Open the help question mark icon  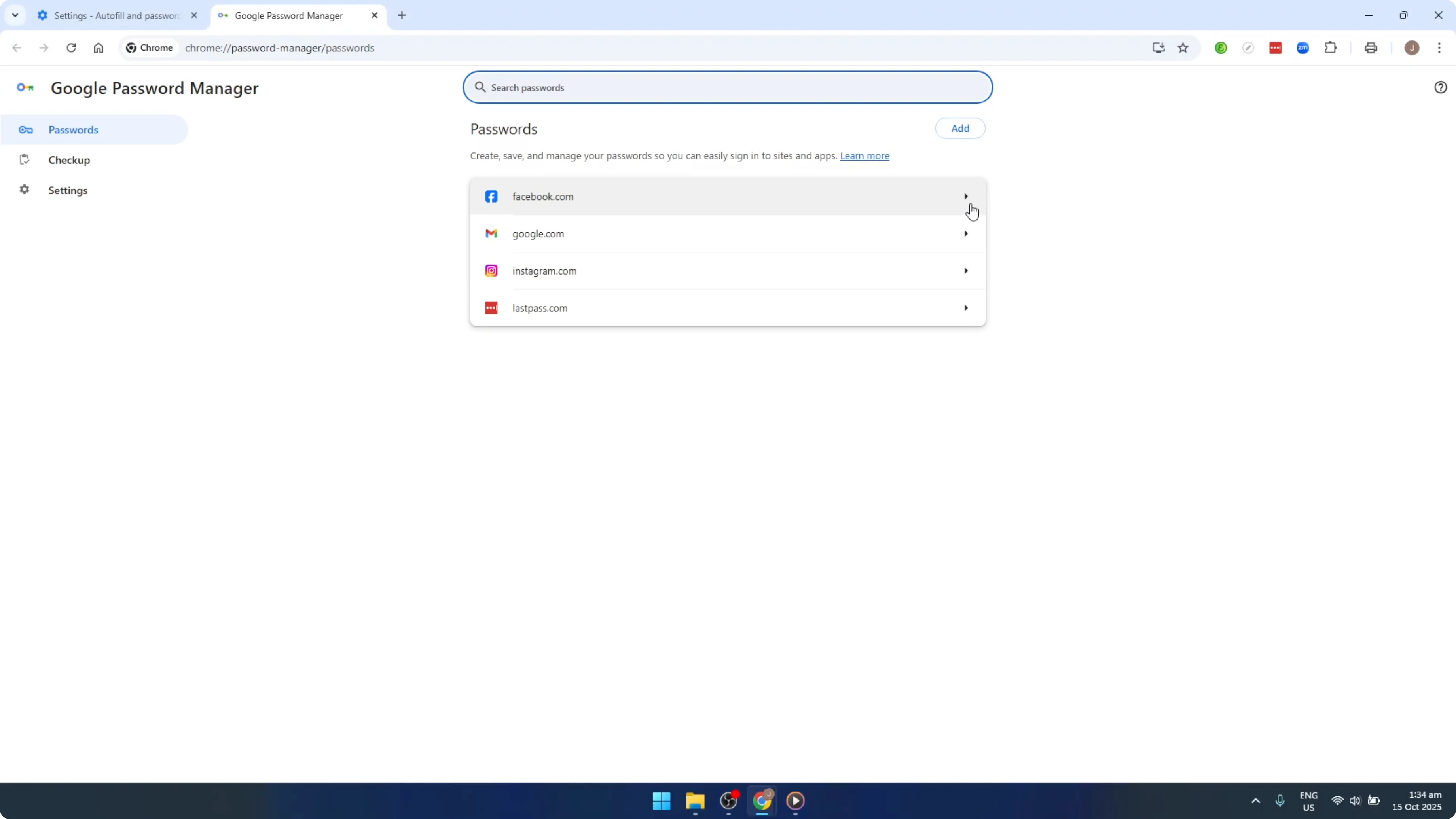pyautogui.click(x=1440, y=87)
